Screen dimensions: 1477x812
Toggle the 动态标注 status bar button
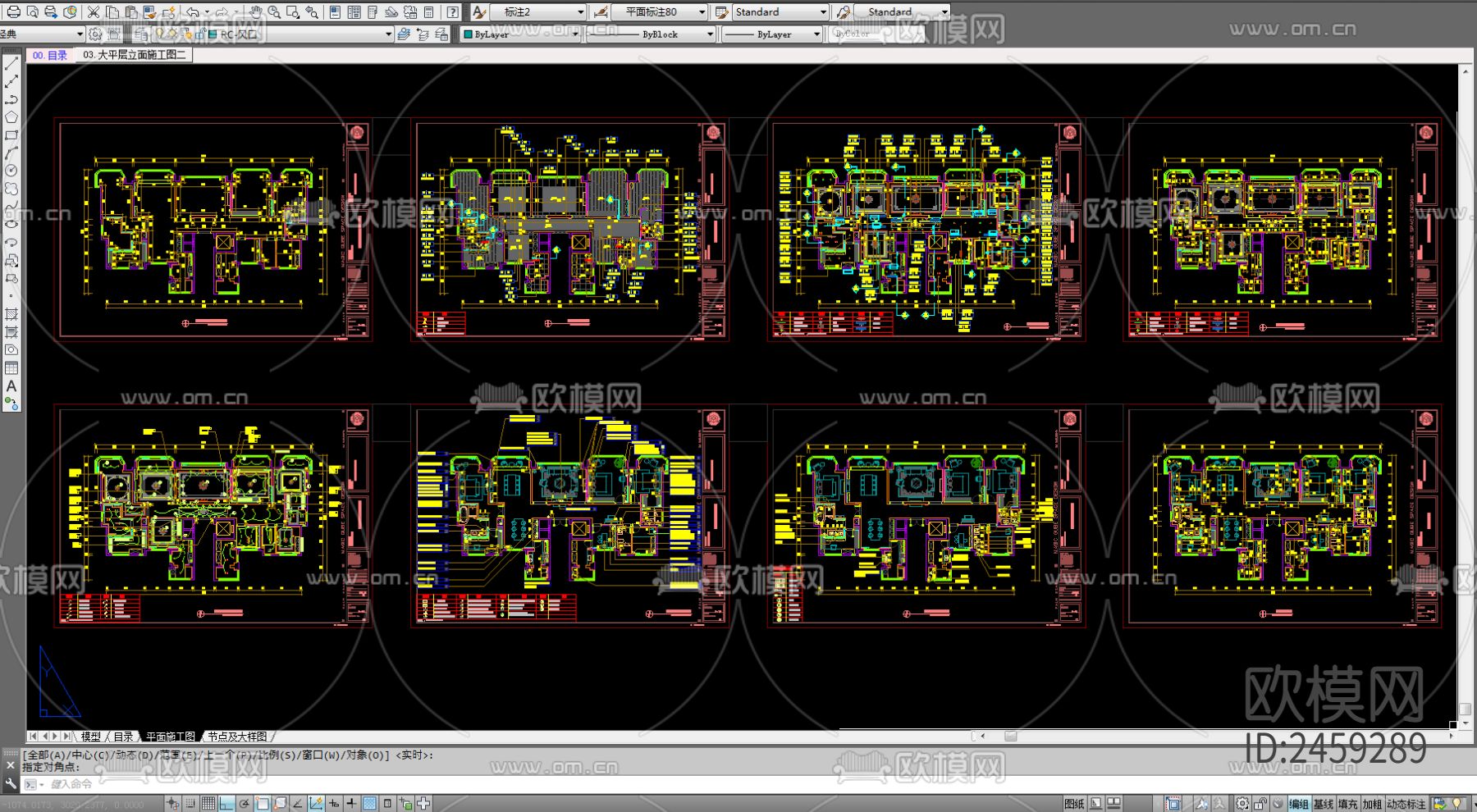click(x=1407, y=804)
